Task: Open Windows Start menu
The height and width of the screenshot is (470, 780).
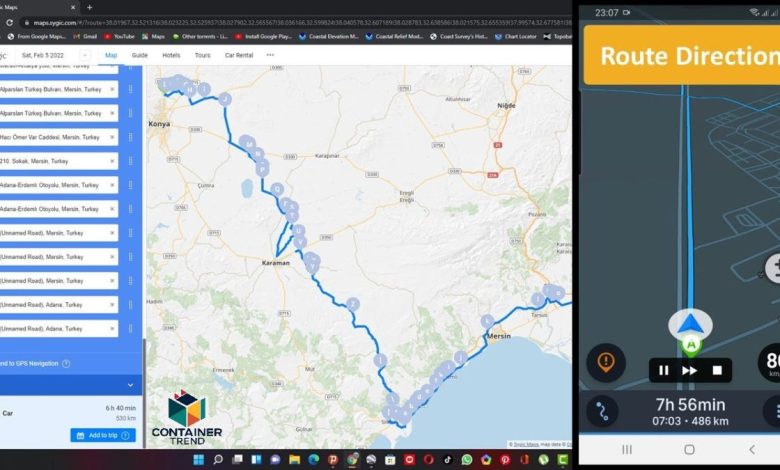Action: (x=198, y=460)
